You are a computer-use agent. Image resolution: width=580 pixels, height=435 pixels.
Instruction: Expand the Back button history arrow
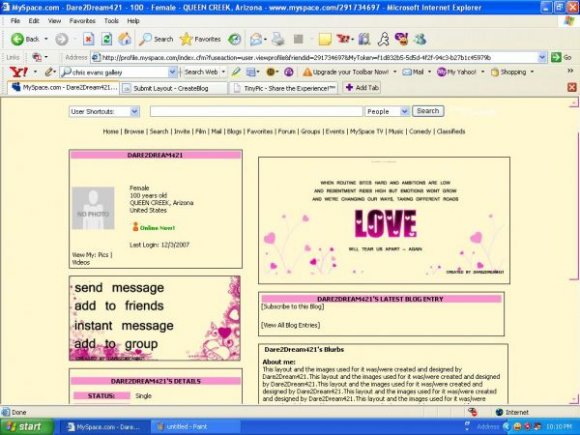[x=46, y=39]
